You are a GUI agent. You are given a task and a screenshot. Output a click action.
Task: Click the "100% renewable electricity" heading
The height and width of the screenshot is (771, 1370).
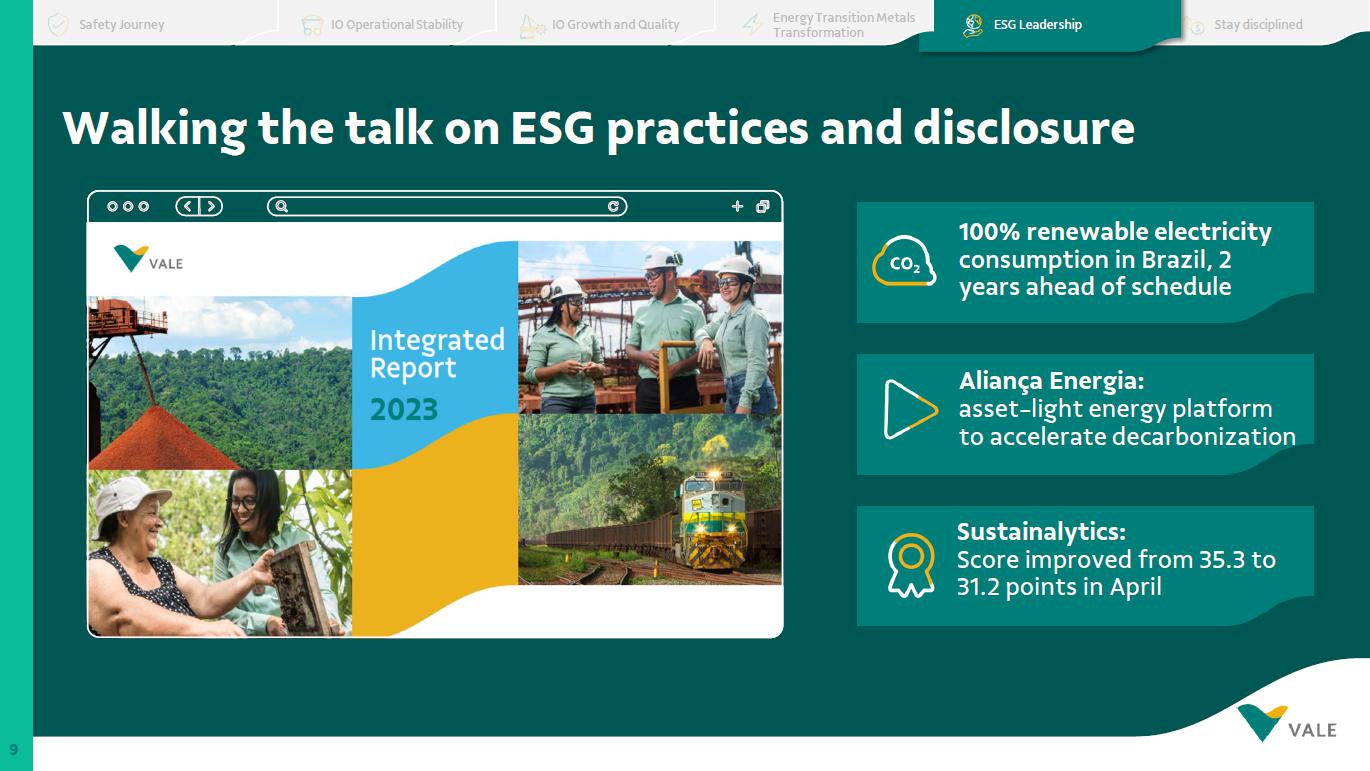1115,232
